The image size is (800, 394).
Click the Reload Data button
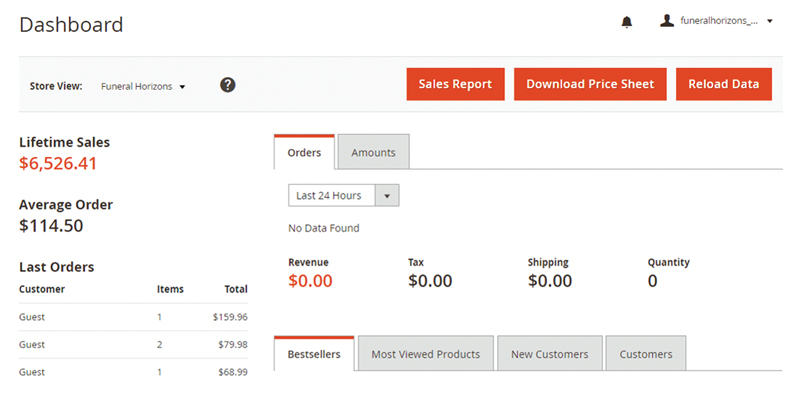point(723,84)
